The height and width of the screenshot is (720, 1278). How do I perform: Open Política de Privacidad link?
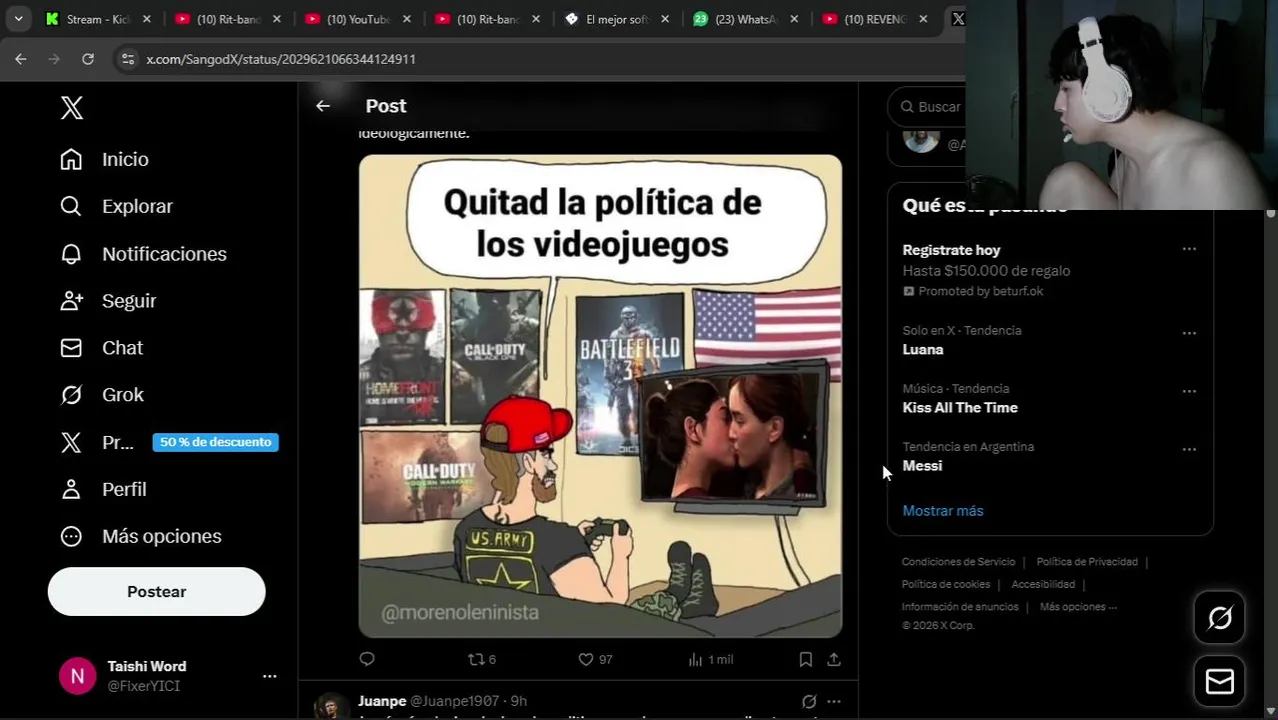pos(1087,562)
